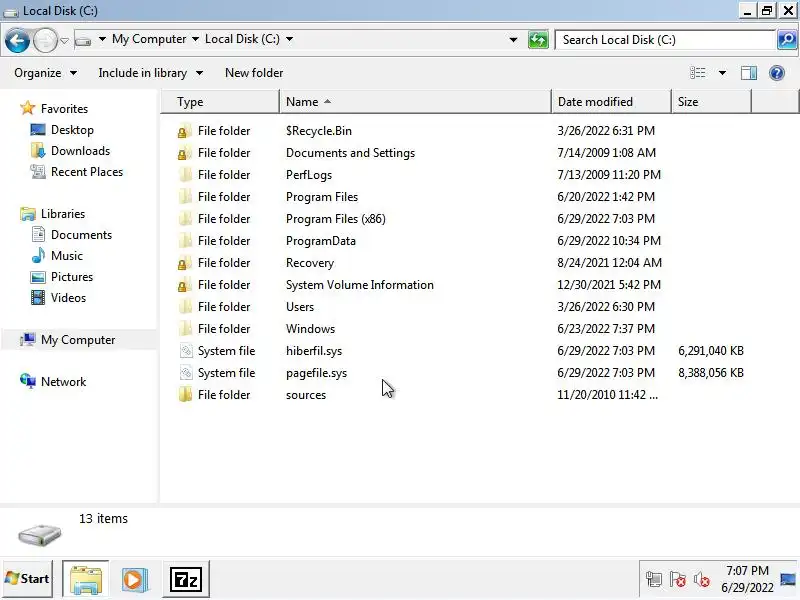Select pagefile.sys system file icon
This screenshot has width=800, height=600.
coord(186,373)
